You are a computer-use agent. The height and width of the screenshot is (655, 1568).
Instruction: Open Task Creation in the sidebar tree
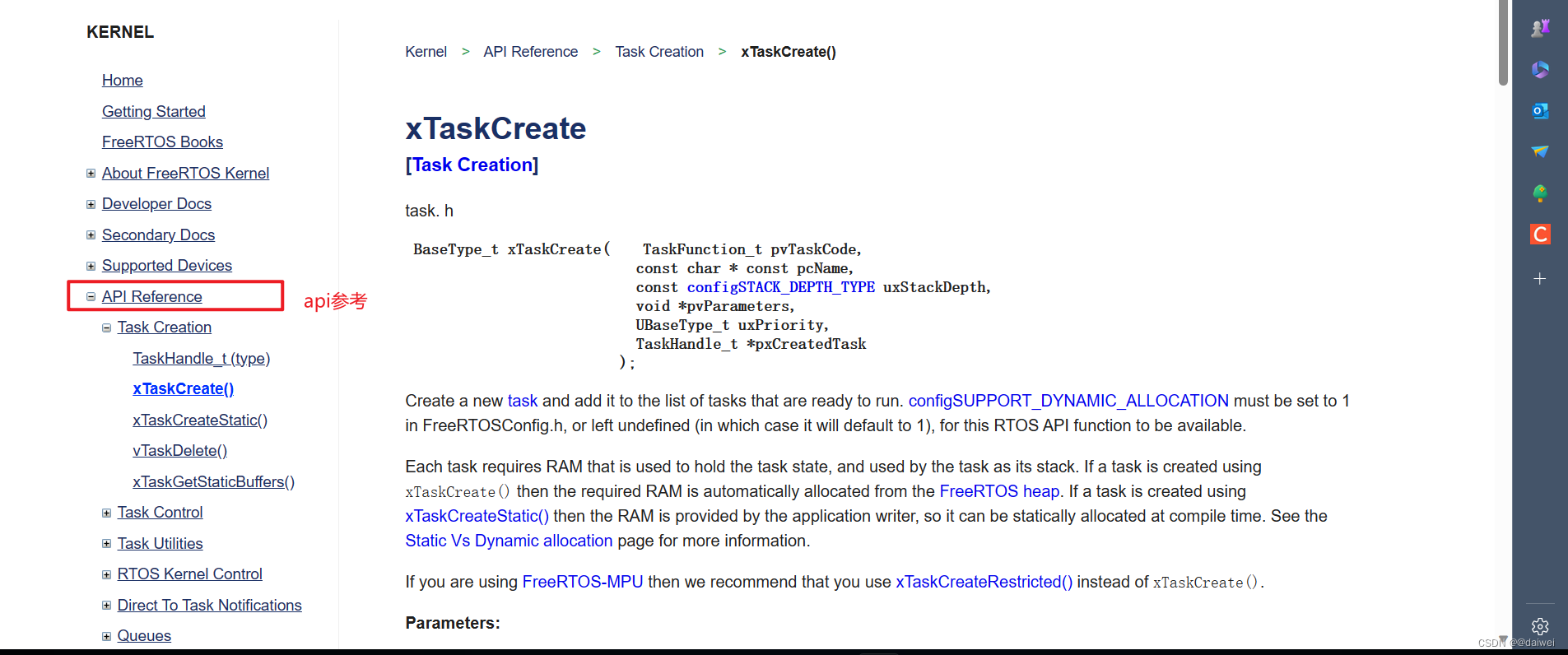164,327
